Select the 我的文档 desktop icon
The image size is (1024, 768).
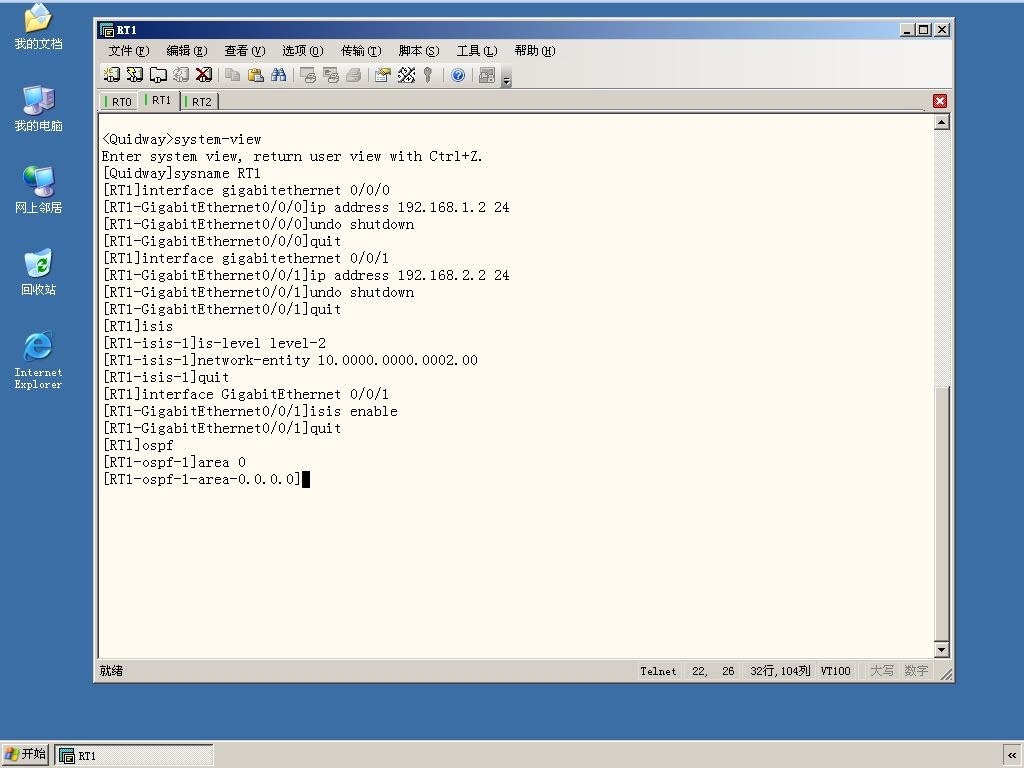point(39,27)
